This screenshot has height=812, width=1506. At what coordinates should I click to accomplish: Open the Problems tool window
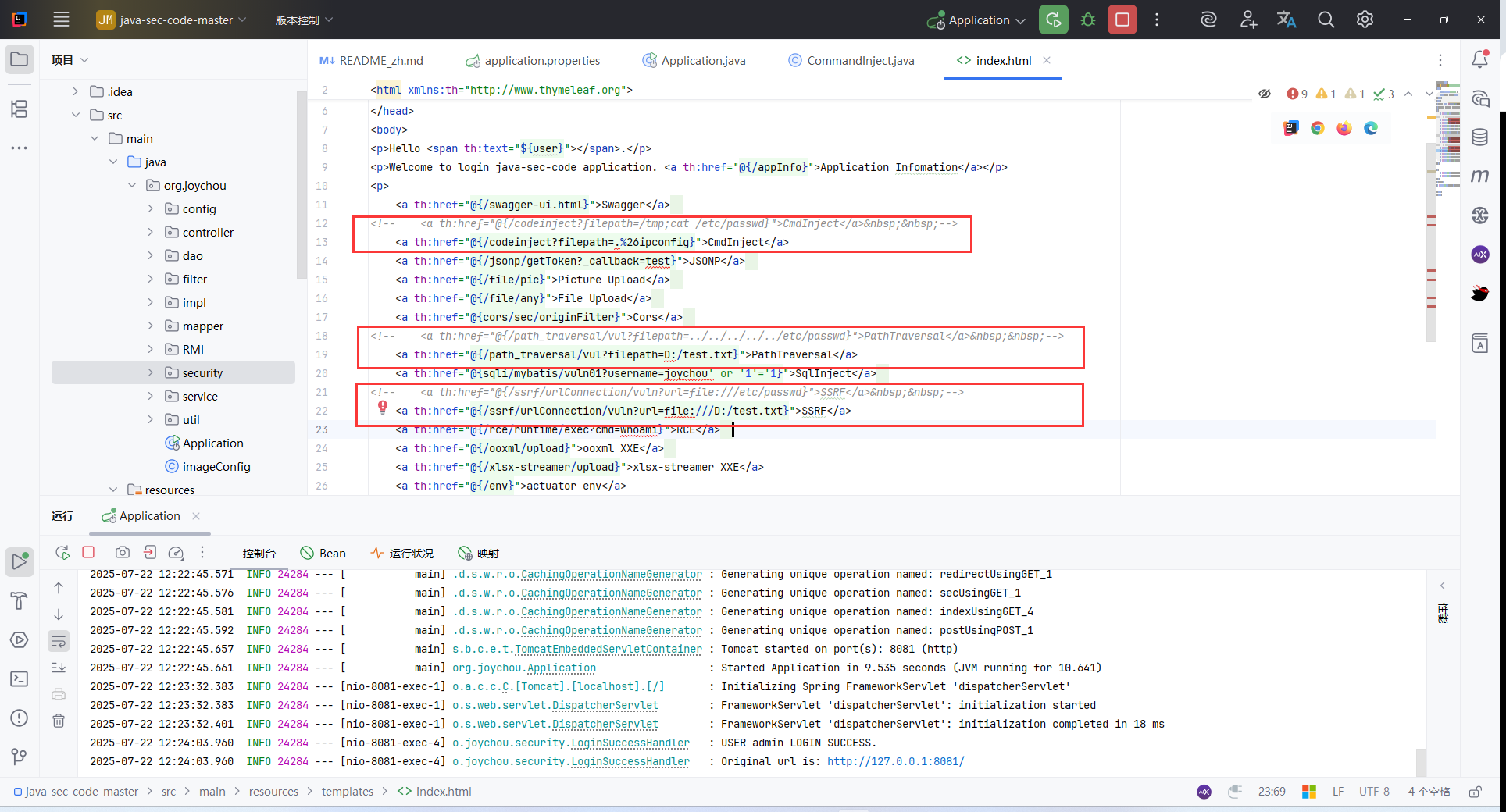(x=20, y=718)
